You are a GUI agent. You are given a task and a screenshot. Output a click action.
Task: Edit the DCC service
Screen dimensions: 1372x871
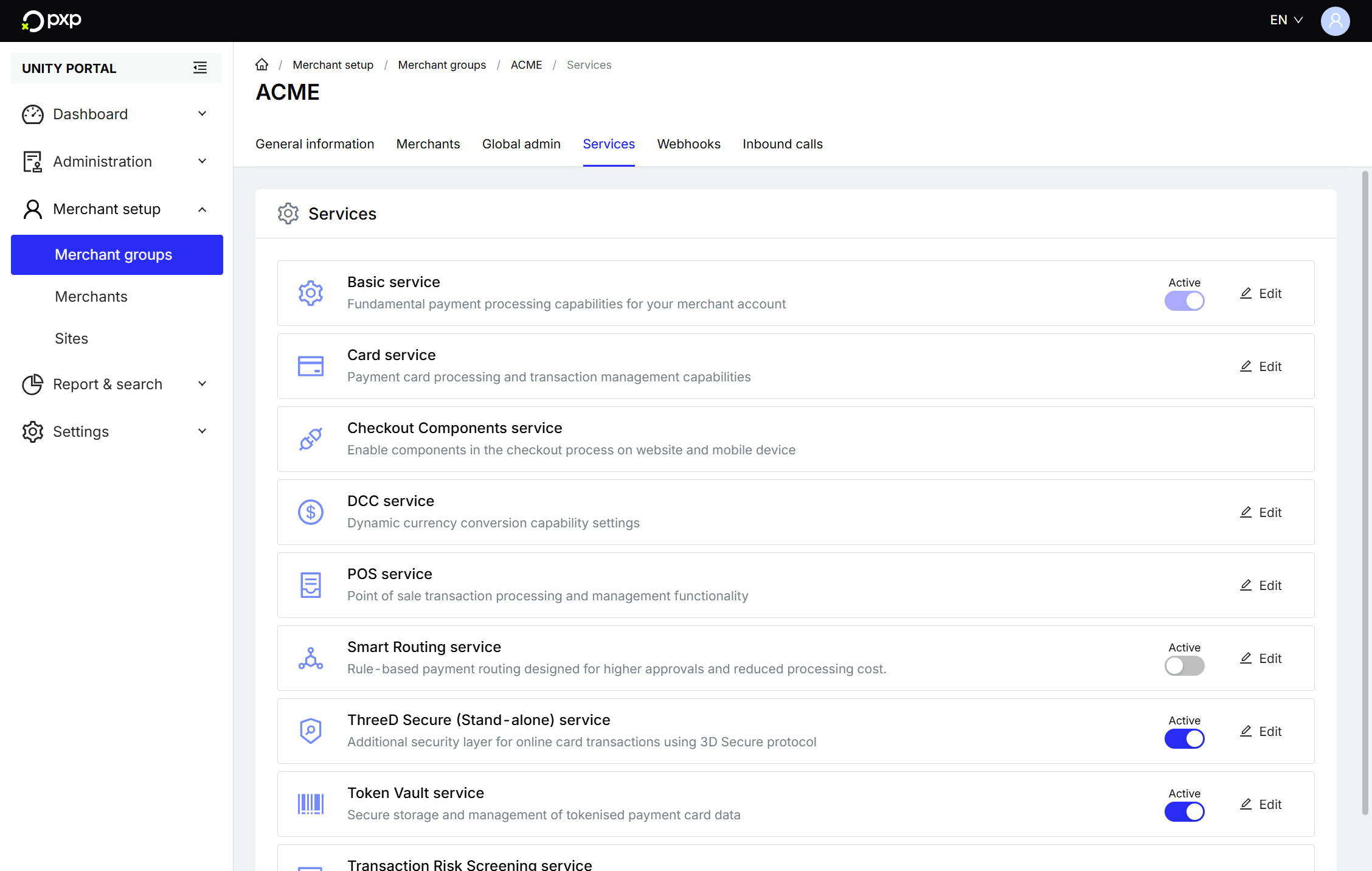(x=1261, y=512)
